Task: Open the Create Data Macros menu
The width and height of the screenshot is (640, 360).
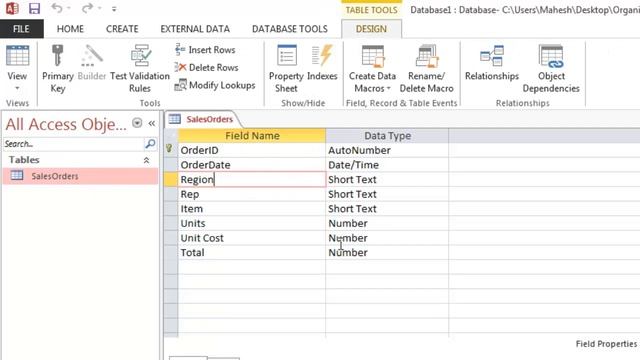Action: pyautogui.click(x=372, y=69)
